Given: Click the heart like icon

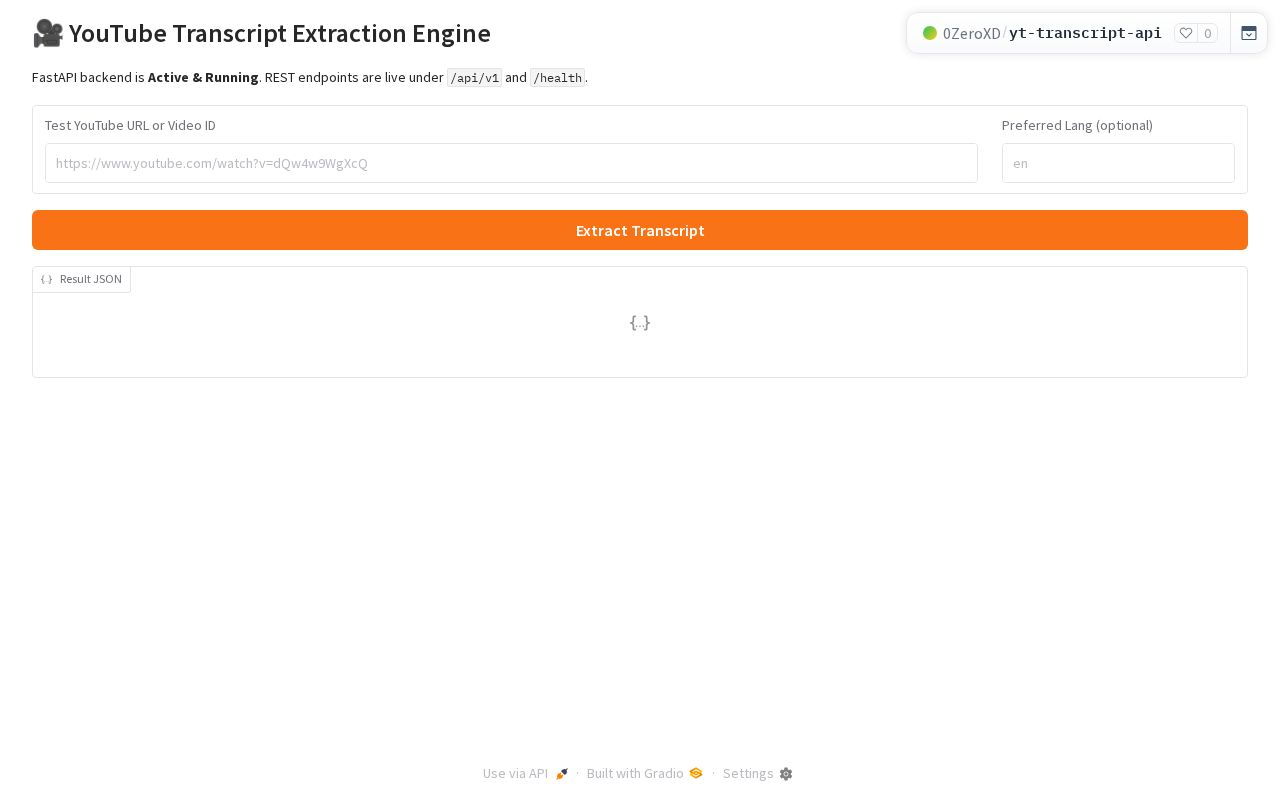Looking at the screenshot, I should click(x=1186, y=33).
